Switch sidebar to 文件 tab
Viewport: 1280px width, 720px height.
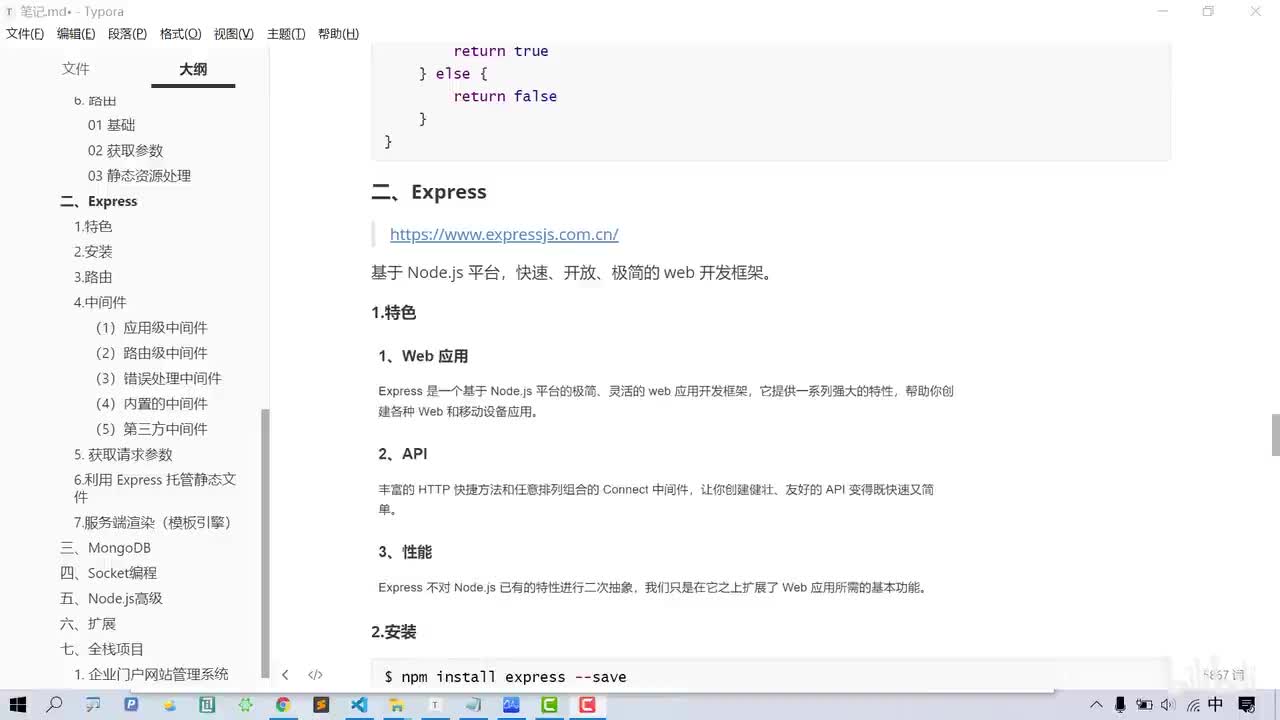click(76, 69)
